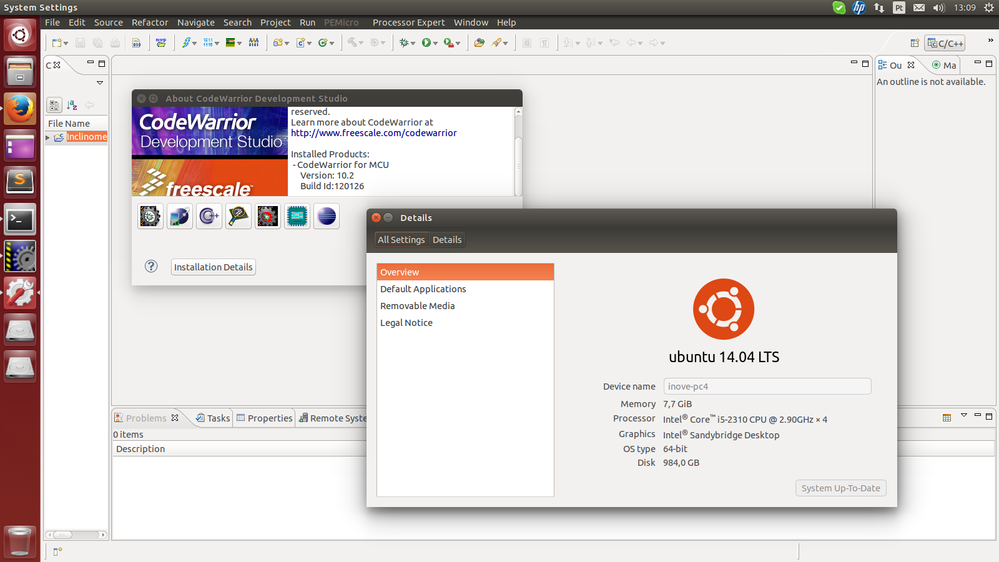Open the freescale.com/codewarrior link

373,133
